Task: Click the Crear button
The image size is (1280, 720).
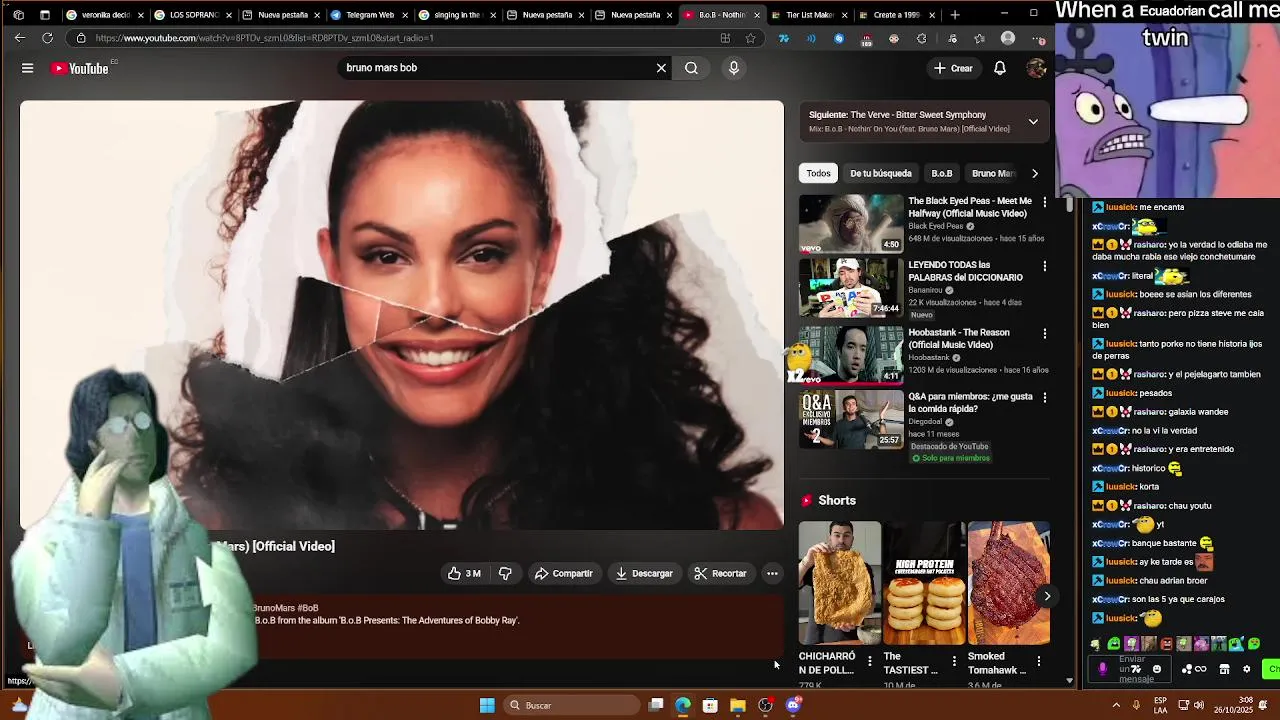Action: pos(952,68)
